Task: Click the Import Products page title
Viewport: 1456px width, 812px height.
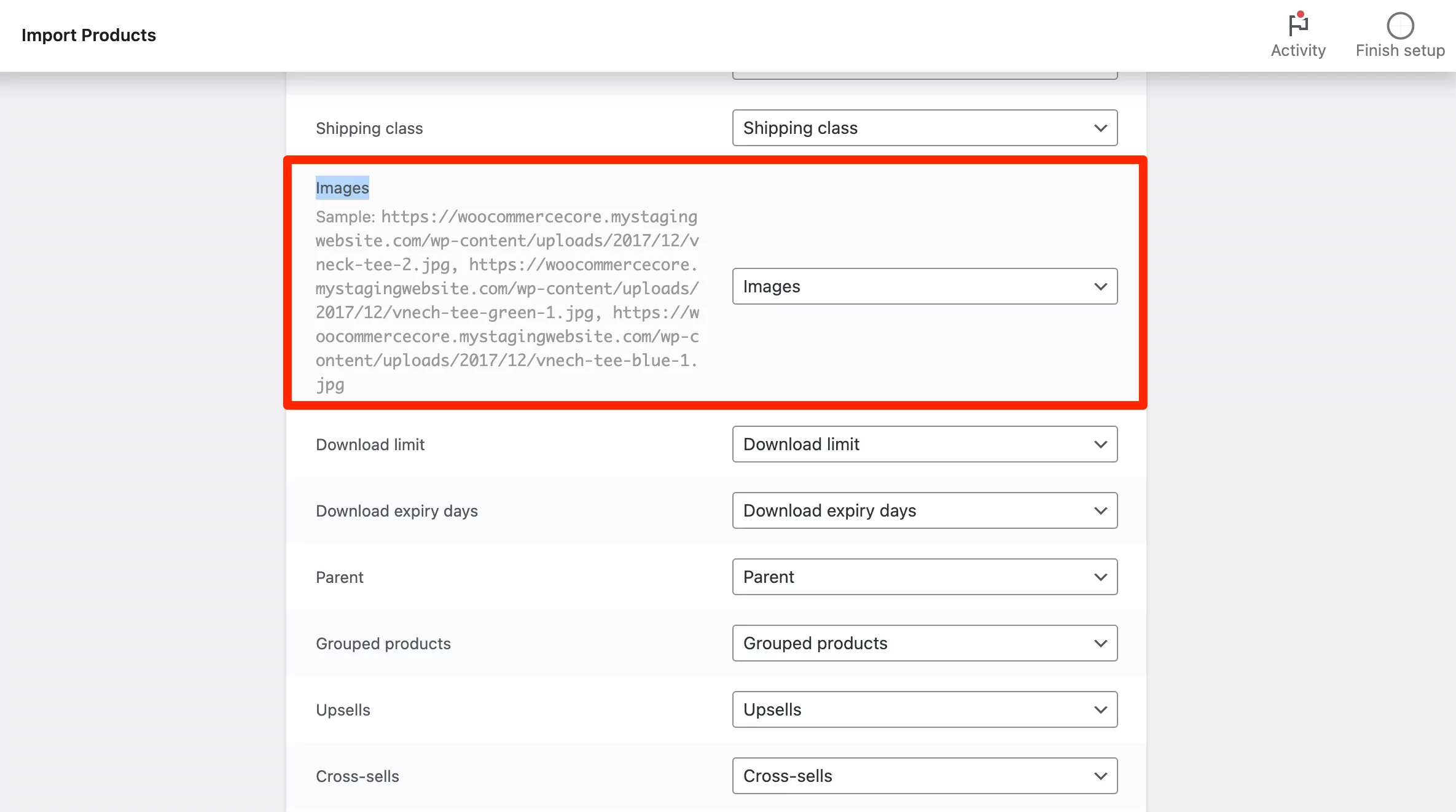Action: 88,35
